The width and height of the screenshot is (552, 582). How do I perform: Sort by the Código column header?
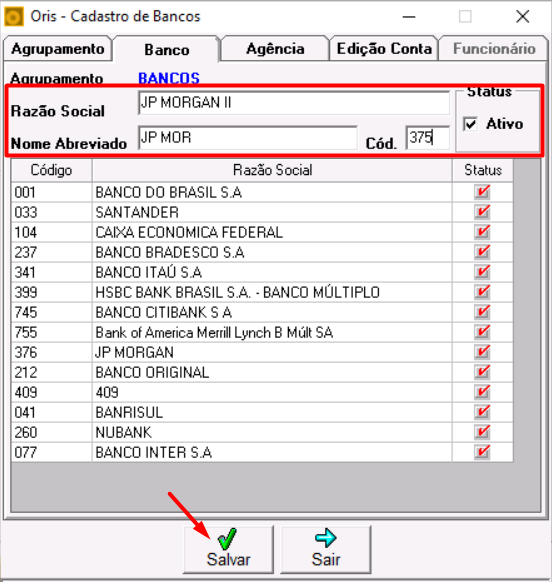click(51, 170)
